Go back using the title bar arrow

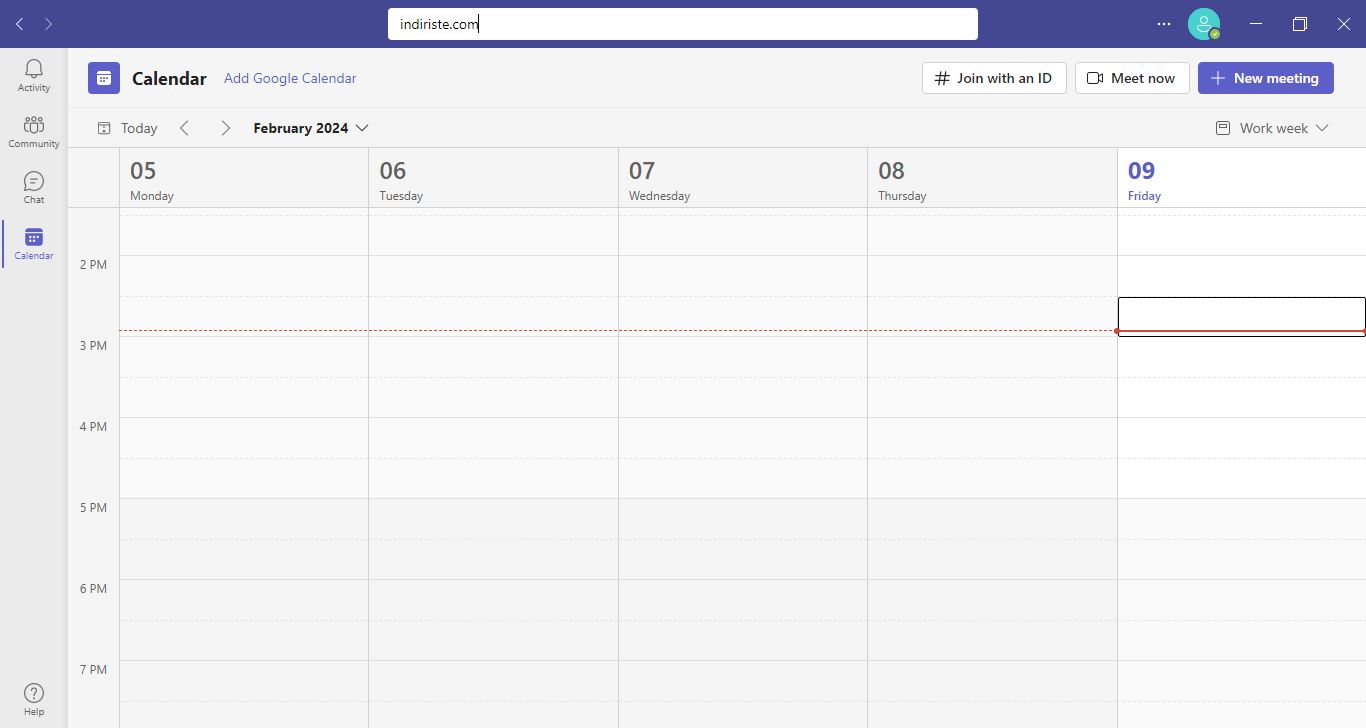point(20,24)
